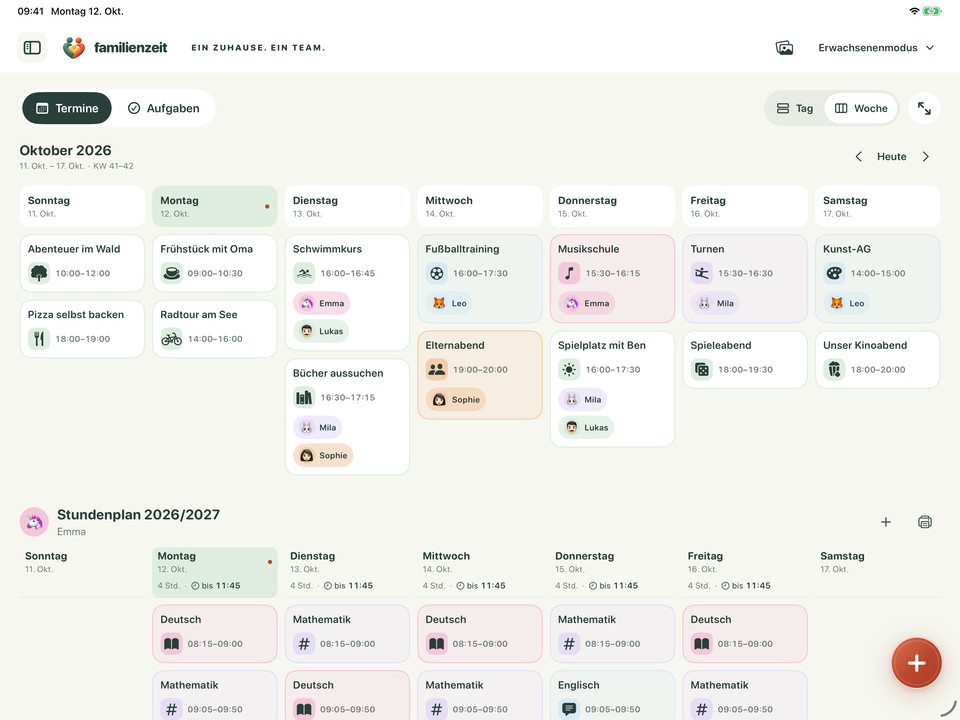Click the Sophie chip on Elternabend

click(x=456, y=400)
